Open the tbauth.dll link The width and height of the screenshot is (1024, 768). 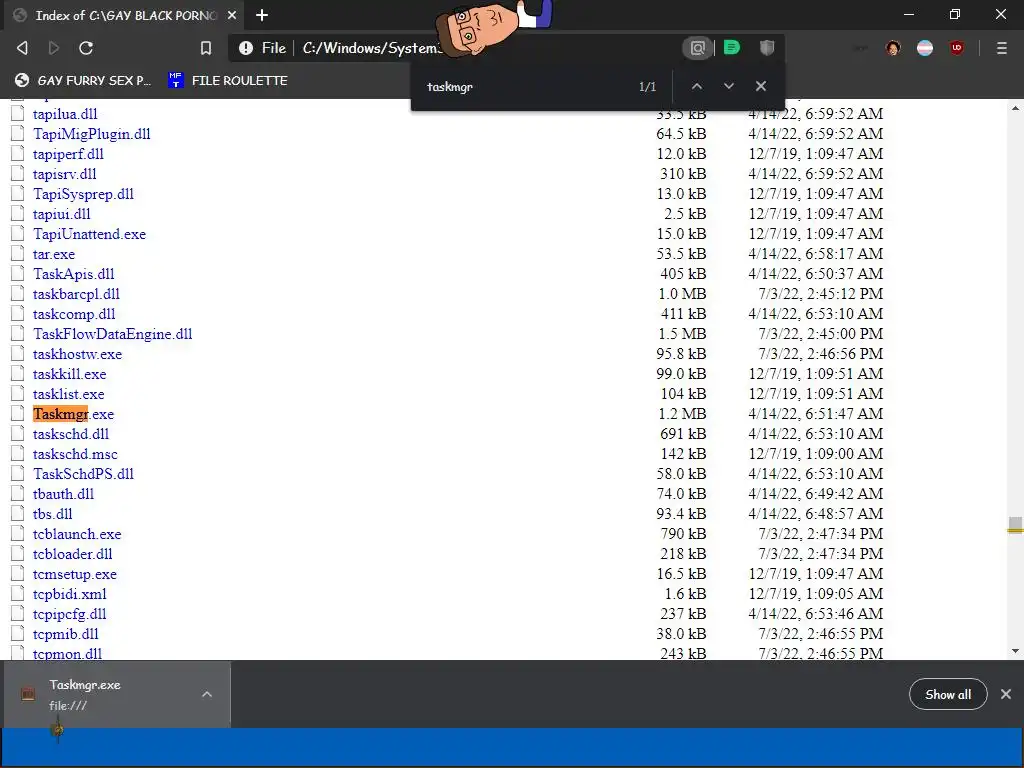tap(63, 494)
